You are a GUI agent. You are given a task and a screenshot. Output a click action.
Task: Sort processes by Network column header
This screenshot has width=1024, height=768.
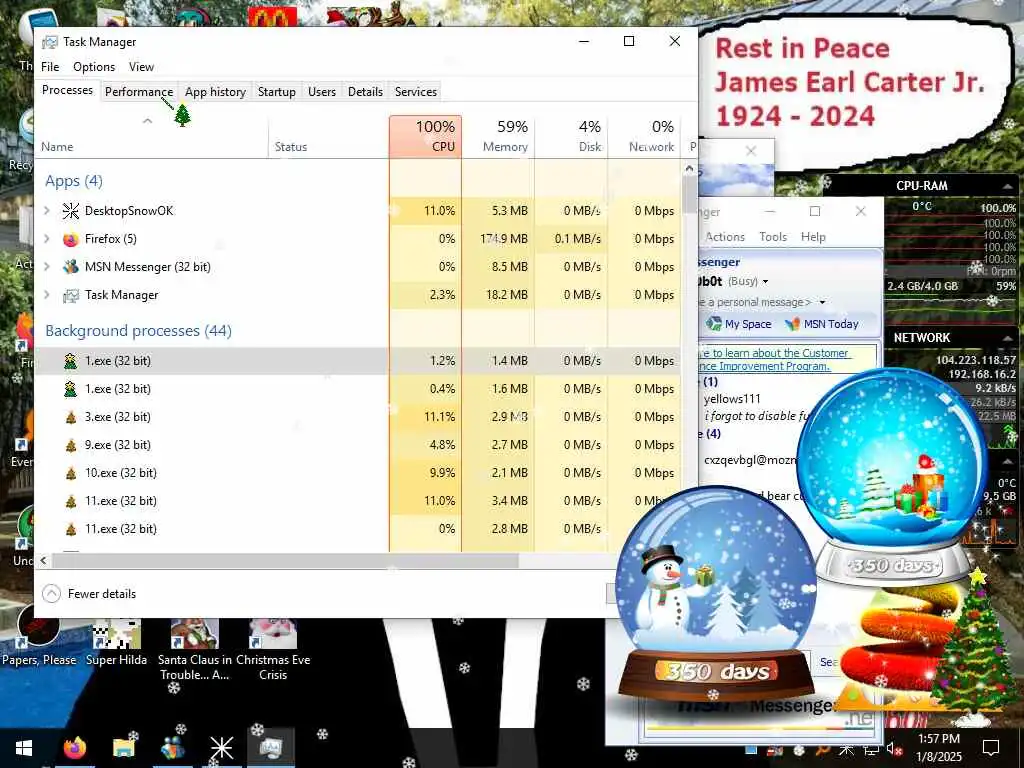pos(645,137)
